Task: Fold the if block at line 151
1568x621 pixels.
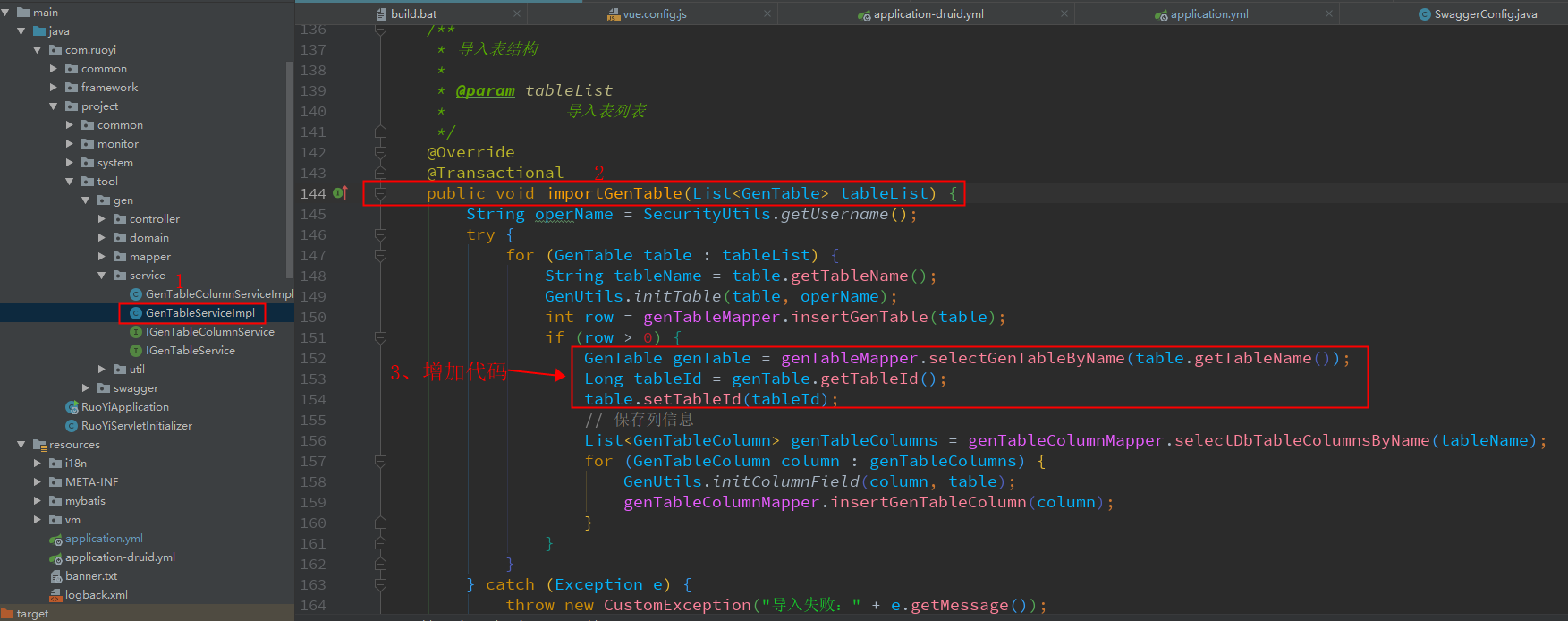Action: pos(380,337)
